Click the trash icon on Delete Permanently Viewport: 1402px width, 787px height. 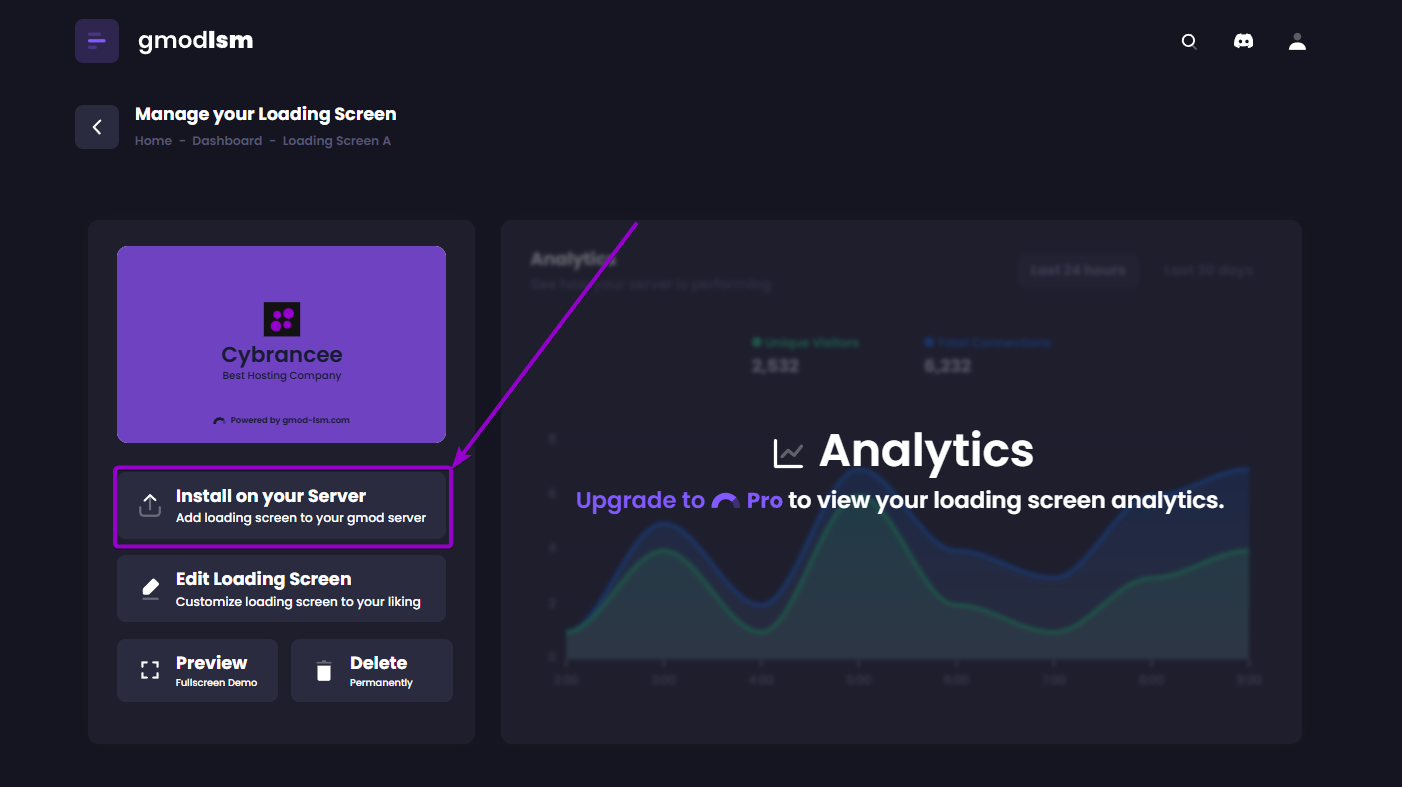(323, 670)
